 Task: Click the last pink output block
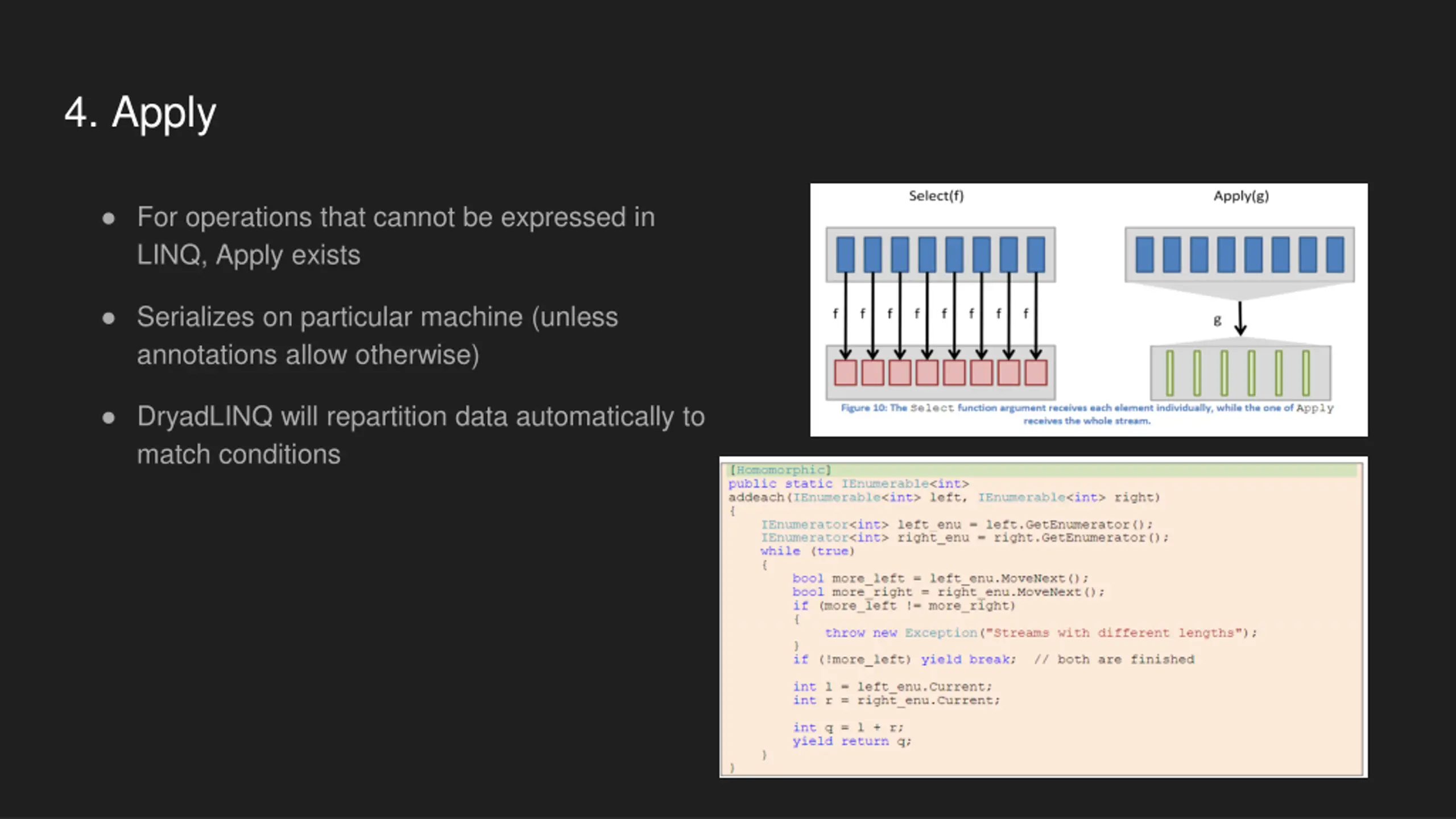(1036, 373)
